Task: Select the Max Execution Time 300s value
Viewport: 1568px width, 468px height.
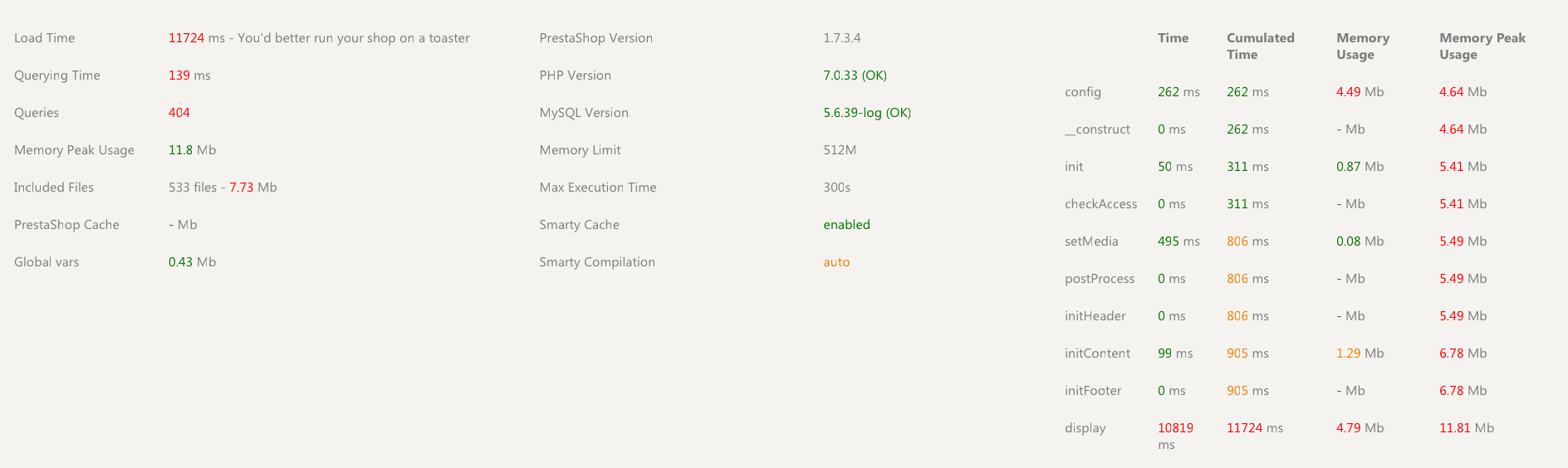Action: 837,188
